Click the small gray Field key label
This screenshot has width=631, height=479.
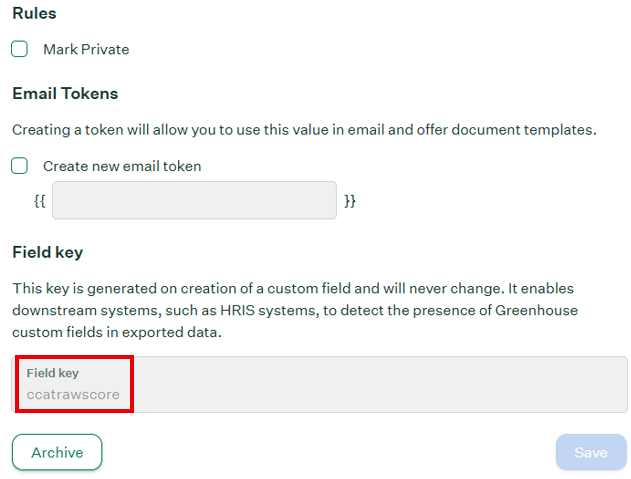(x=52, y=373)
